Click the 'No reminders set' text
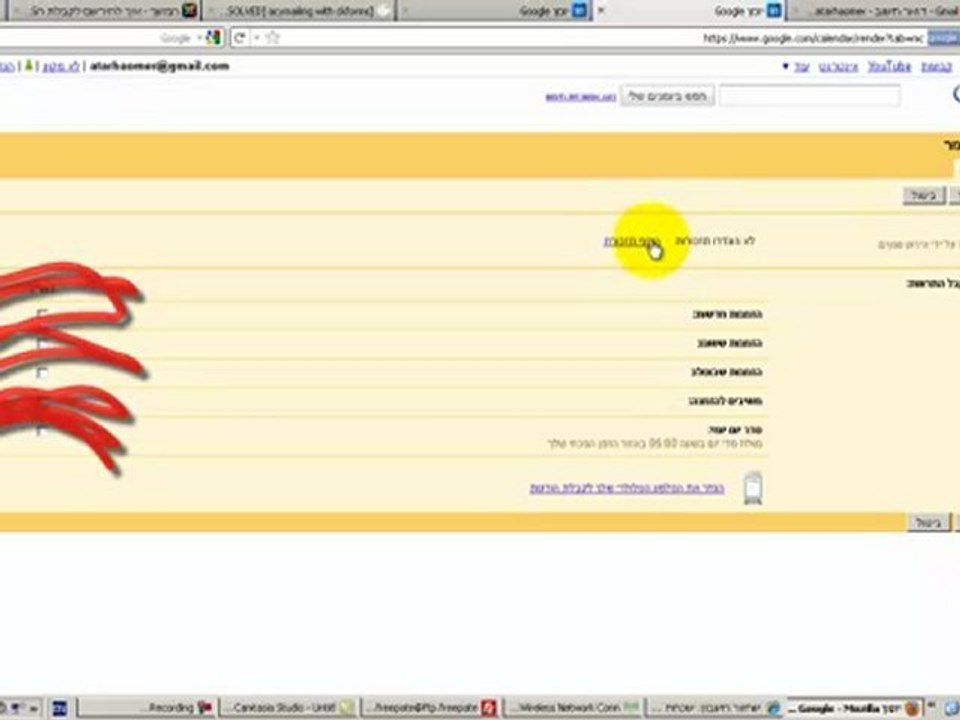The image size is (960, 720). pyautogui.click(x=715, y=241)
